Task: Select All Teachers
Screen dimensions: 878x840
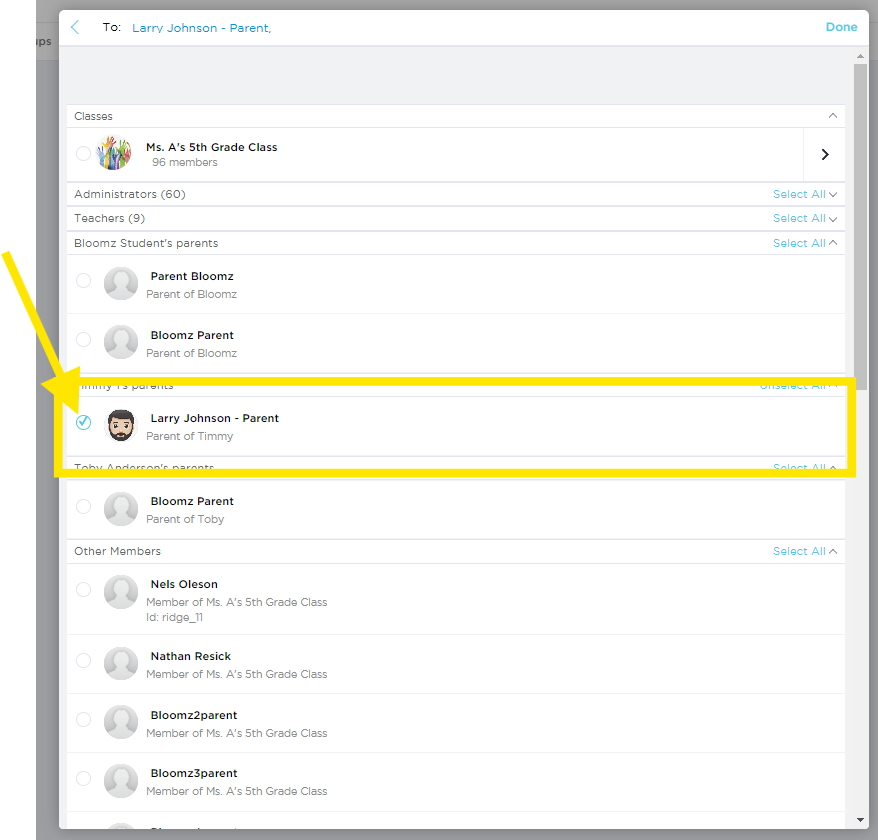Action: click(798, 218)
